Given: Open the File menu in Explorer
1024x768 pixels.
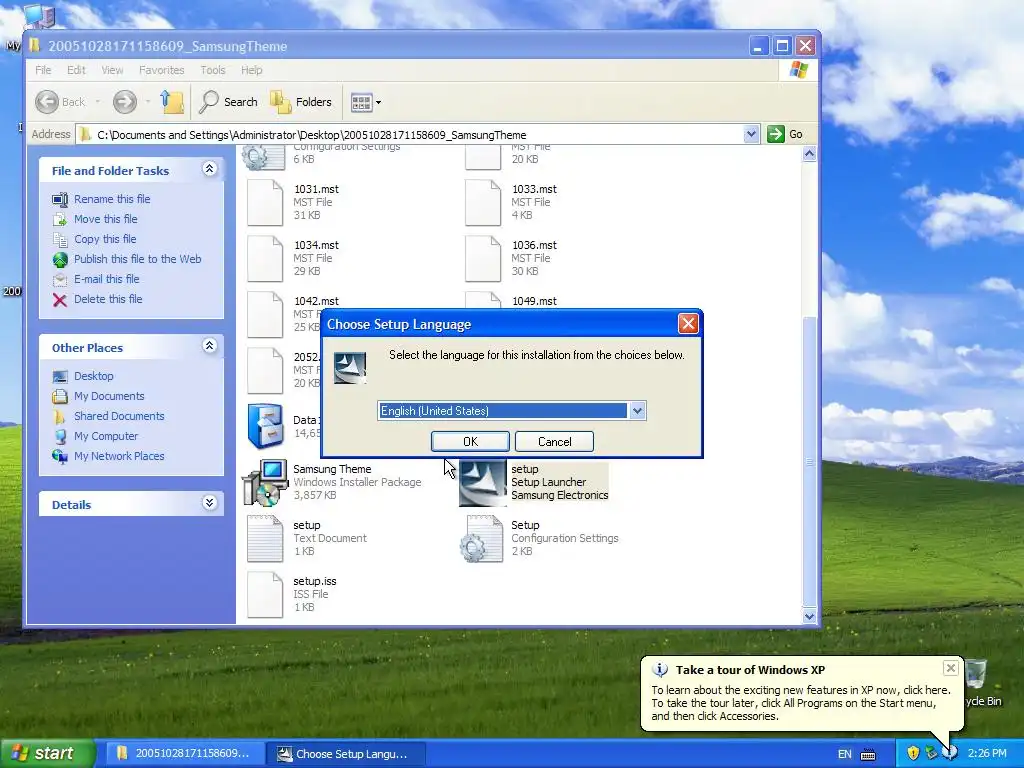Looking at the screenshot, I should click(x=43, y=70).
